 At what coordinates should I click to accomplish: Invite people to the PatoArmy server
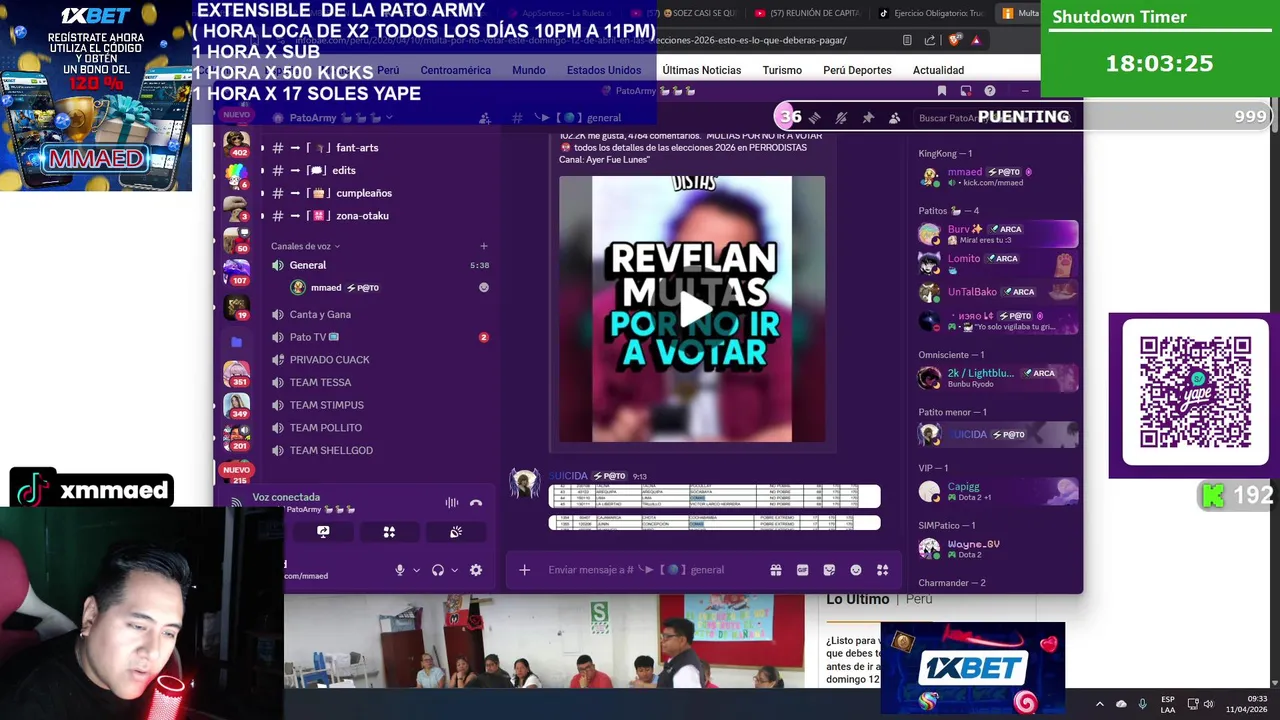[x=485, y=118]
